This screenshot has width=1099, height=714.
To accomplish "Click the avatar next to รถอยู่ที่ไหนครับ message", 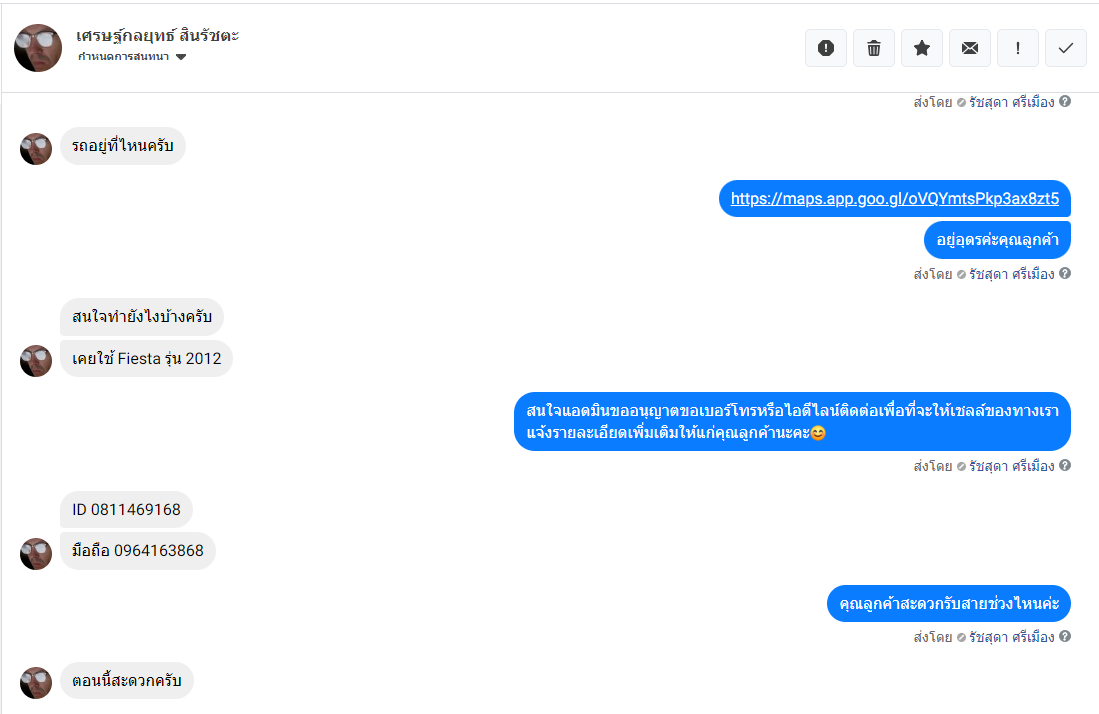I will (36, 149).
